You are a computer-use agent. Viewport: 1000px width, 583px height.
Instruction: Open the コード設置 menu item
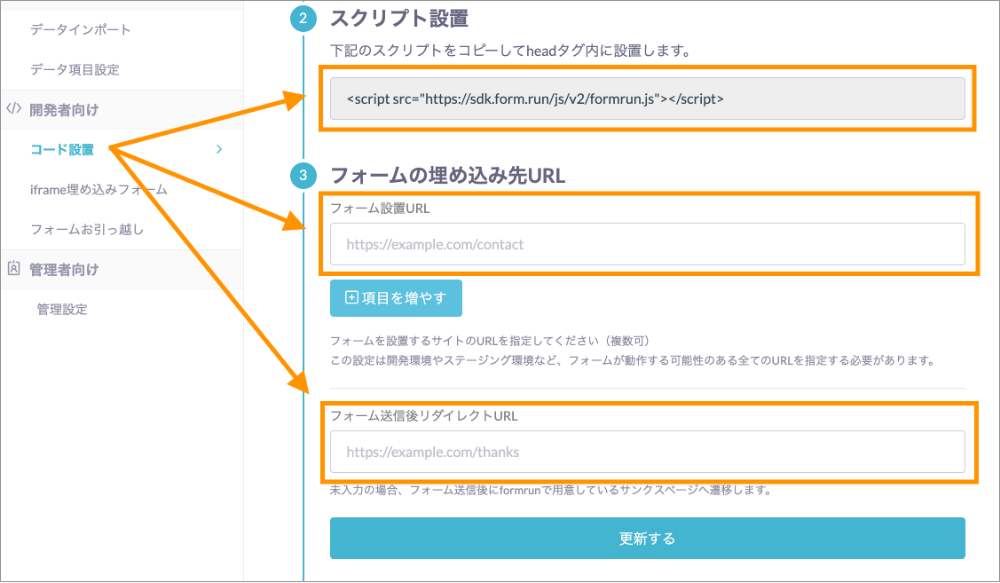coord(62,149)
